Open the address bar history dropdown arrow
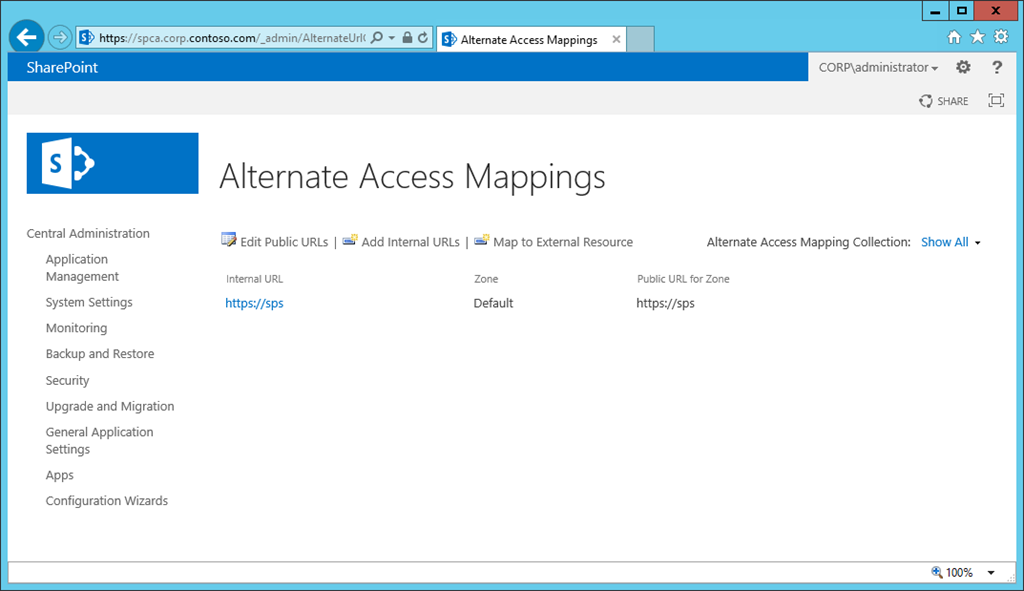Screen dimensions: 1024x591 coord(392,38)
